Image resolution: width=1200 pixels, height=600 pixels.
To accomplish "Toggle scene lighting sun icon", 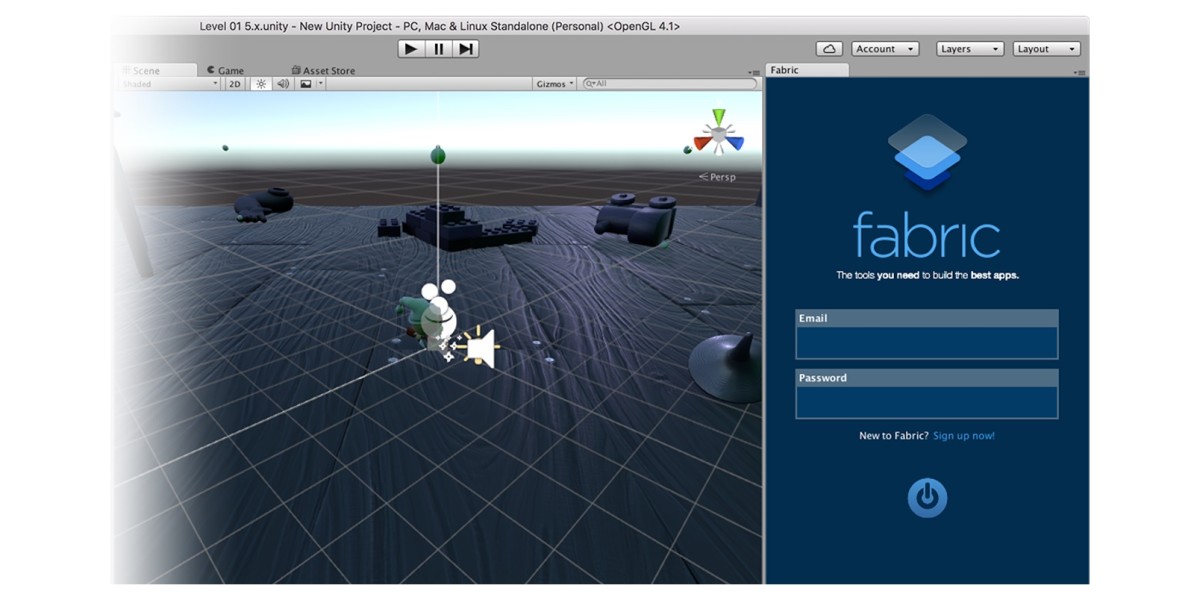I will click(261, 84).
